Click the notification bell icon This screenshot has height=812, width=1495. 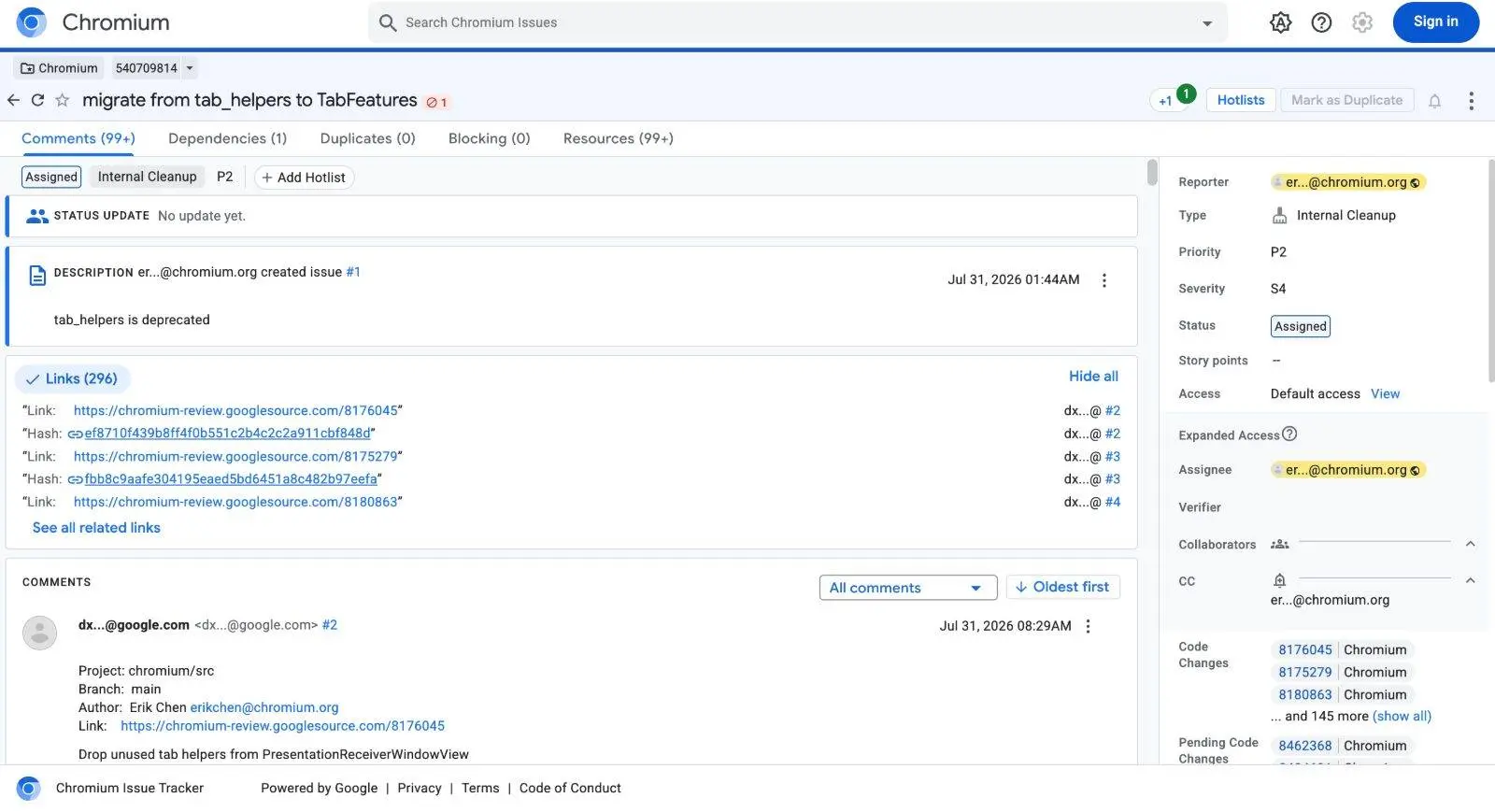click(1434, 101)
